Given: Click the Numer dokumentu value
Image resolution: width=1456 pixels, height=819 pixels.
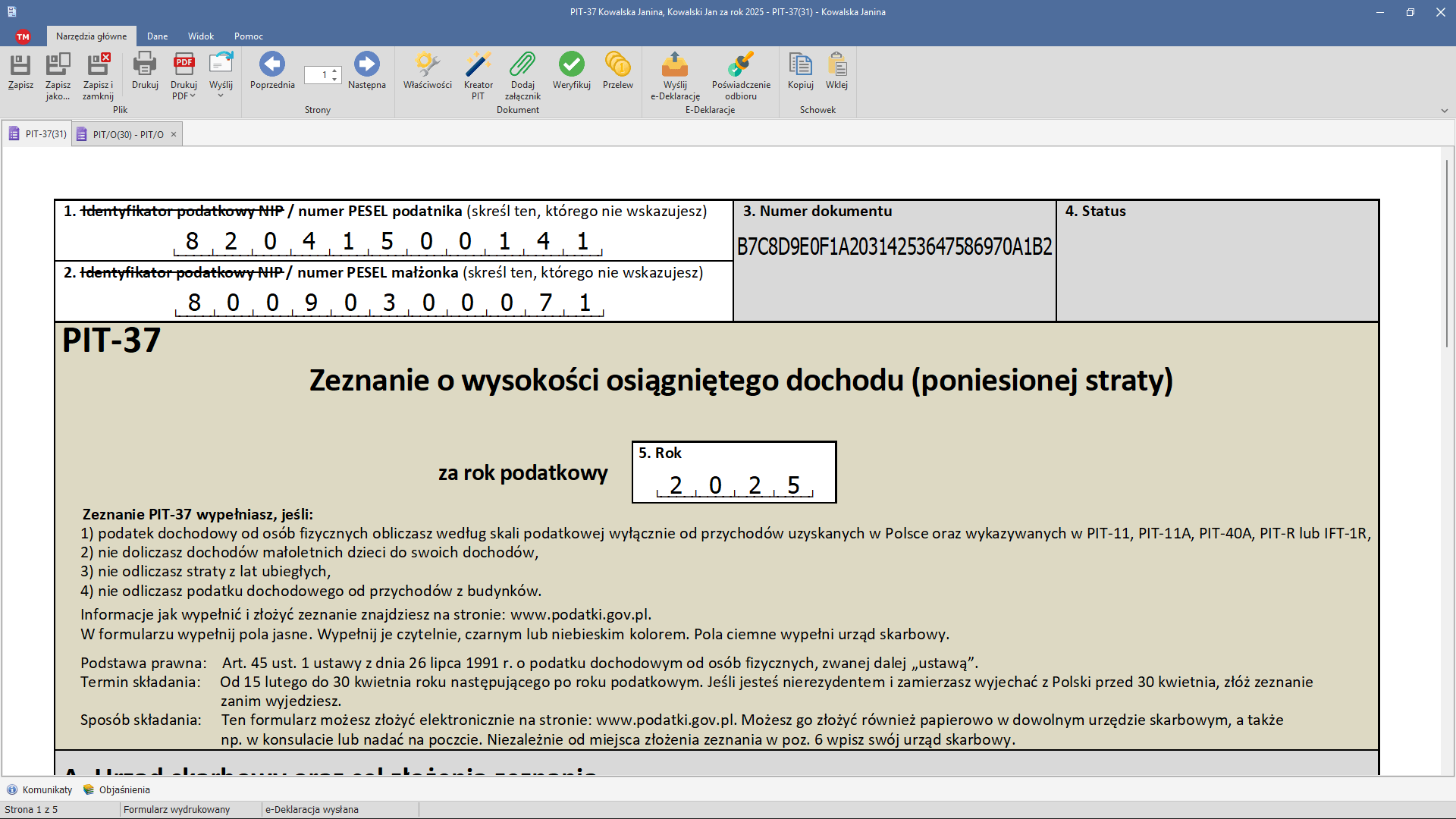Looking at the screenshot, I should pos(895,246).
